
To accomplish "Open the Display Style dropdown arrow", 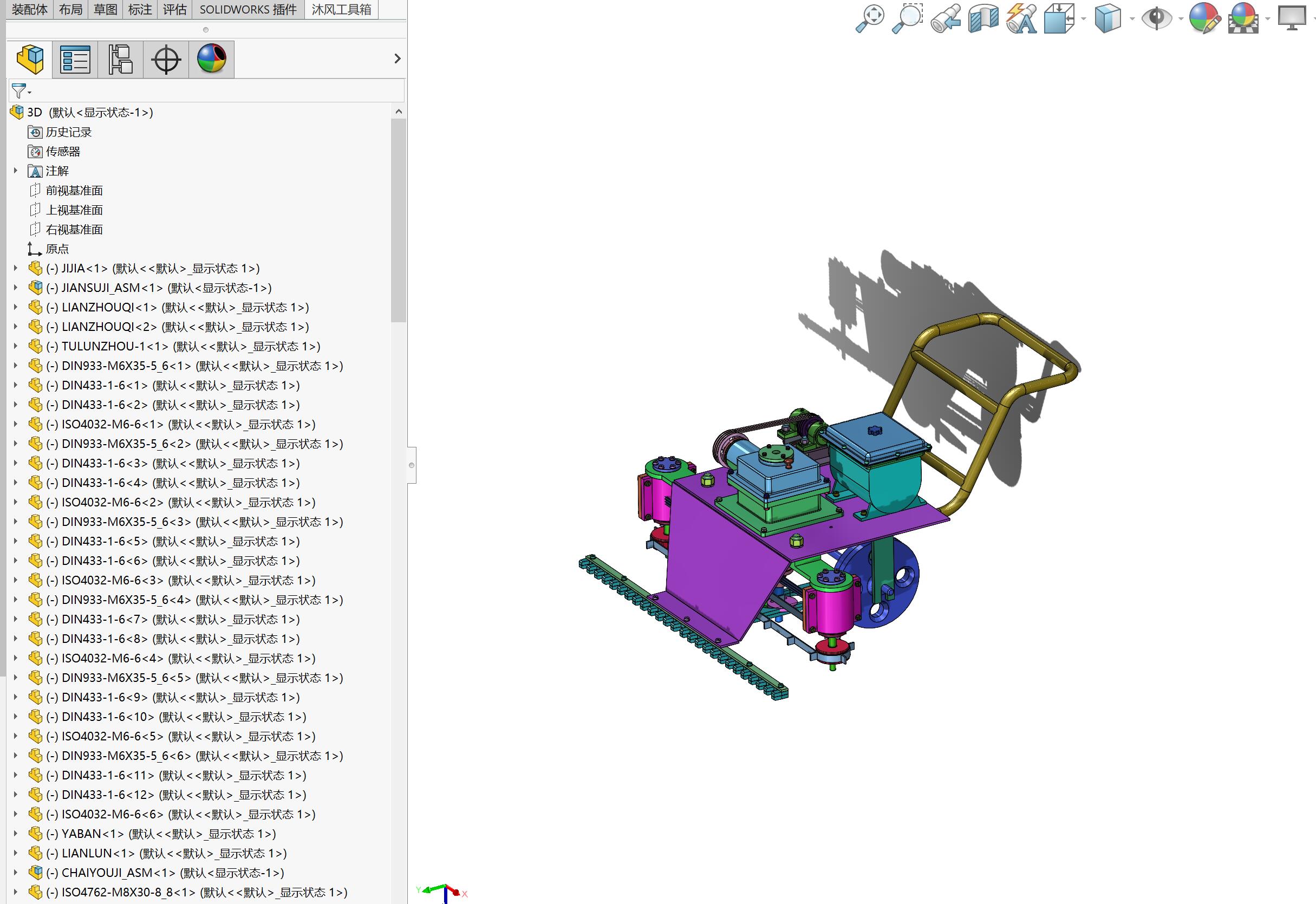I will [x=1132, y=19].
